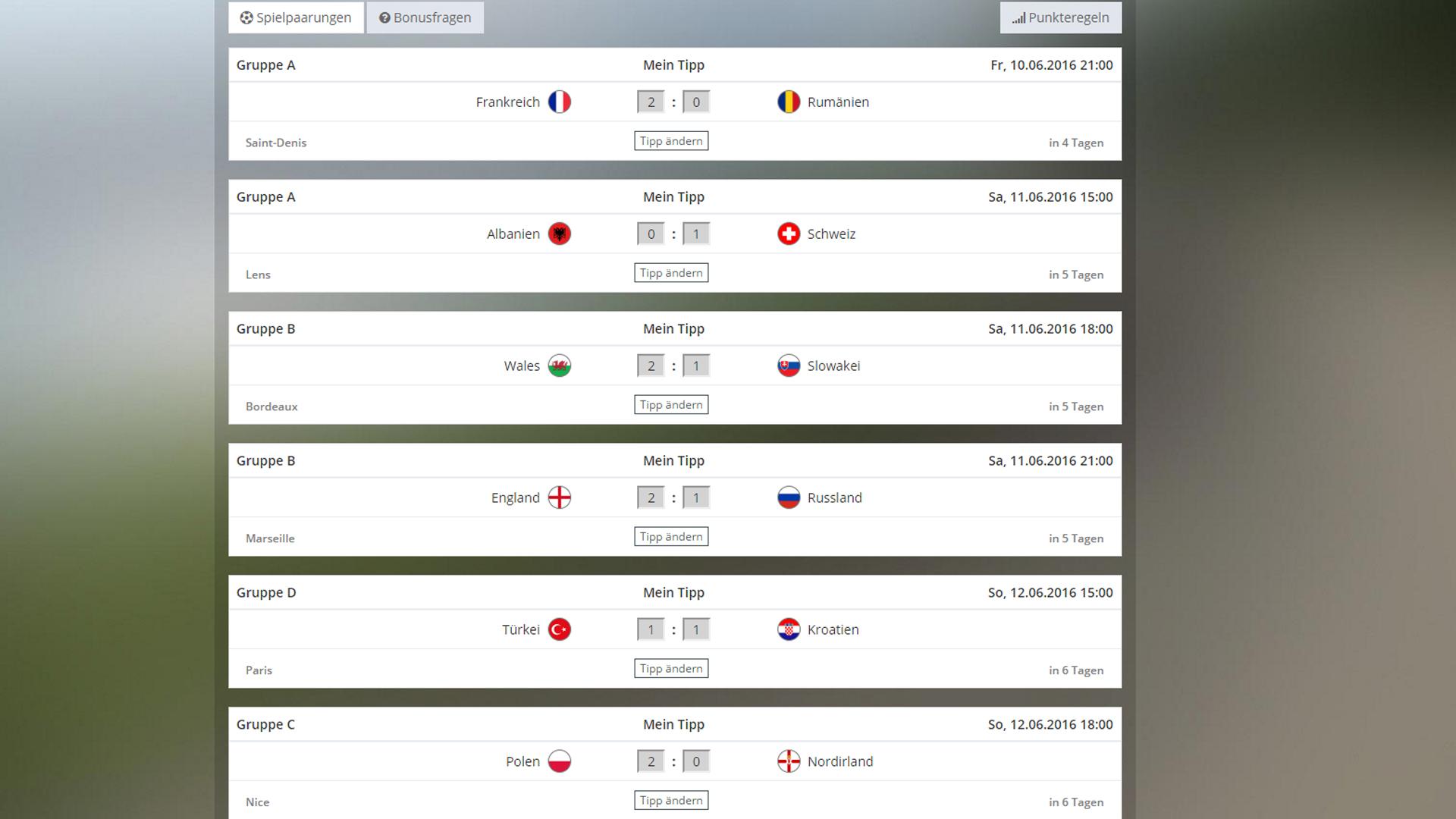
Task: Click the Wales flag icon
Action: click(560, 366)
